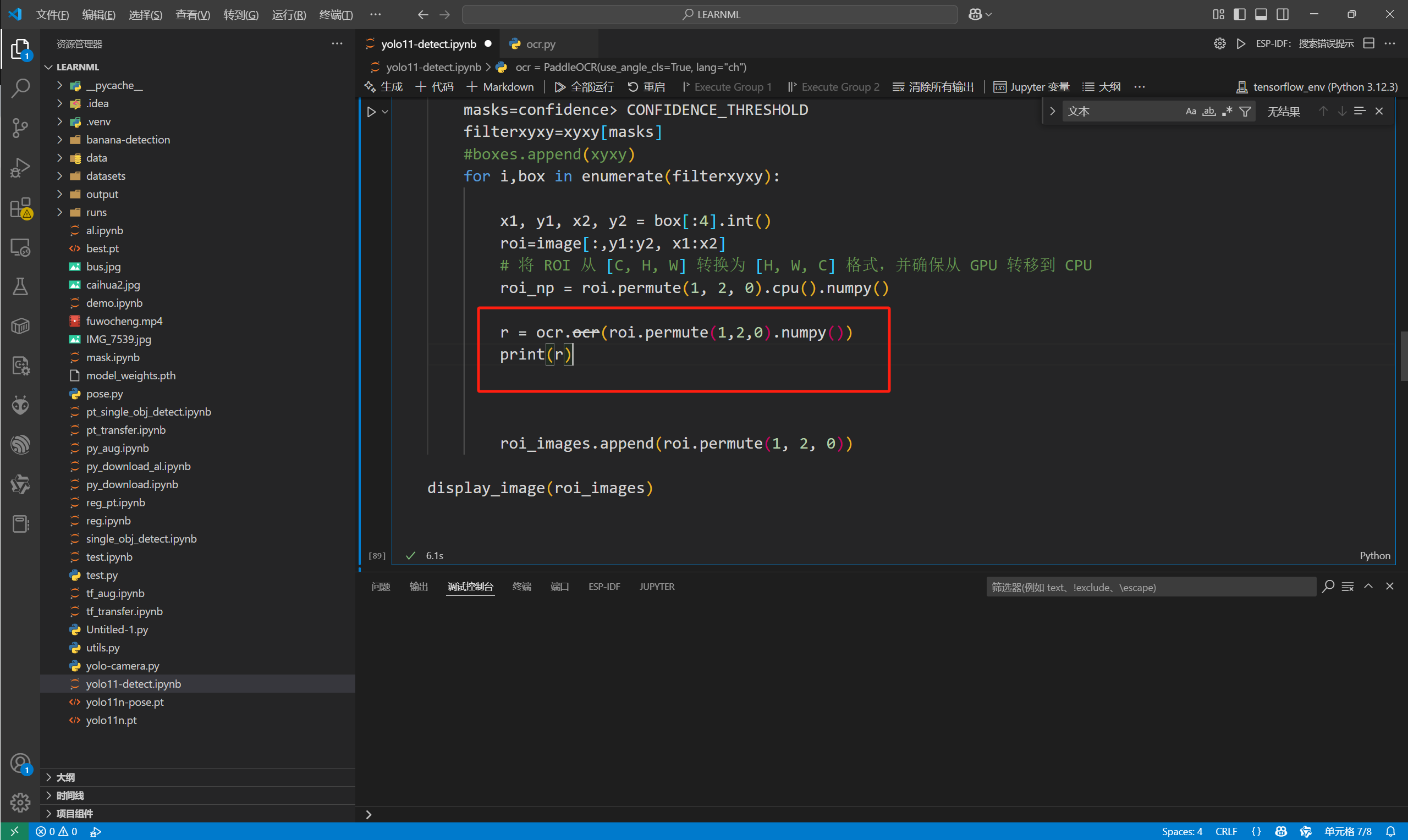Open Source Control view
This screenshot has width=1408, height=840.
tap(20, 128)
